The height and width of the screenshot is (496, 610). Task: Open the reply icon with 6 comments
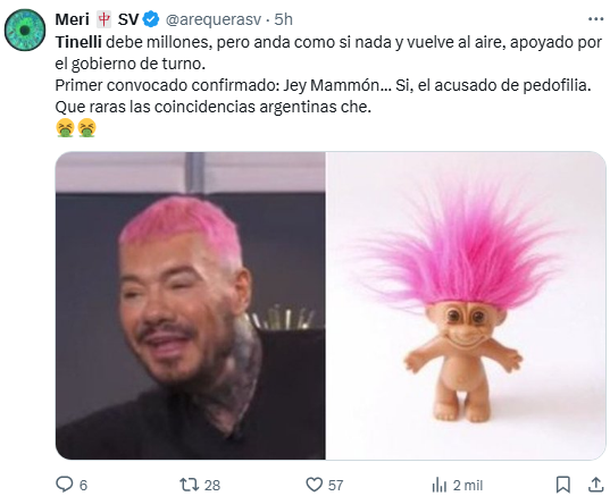tap(64, 484)
